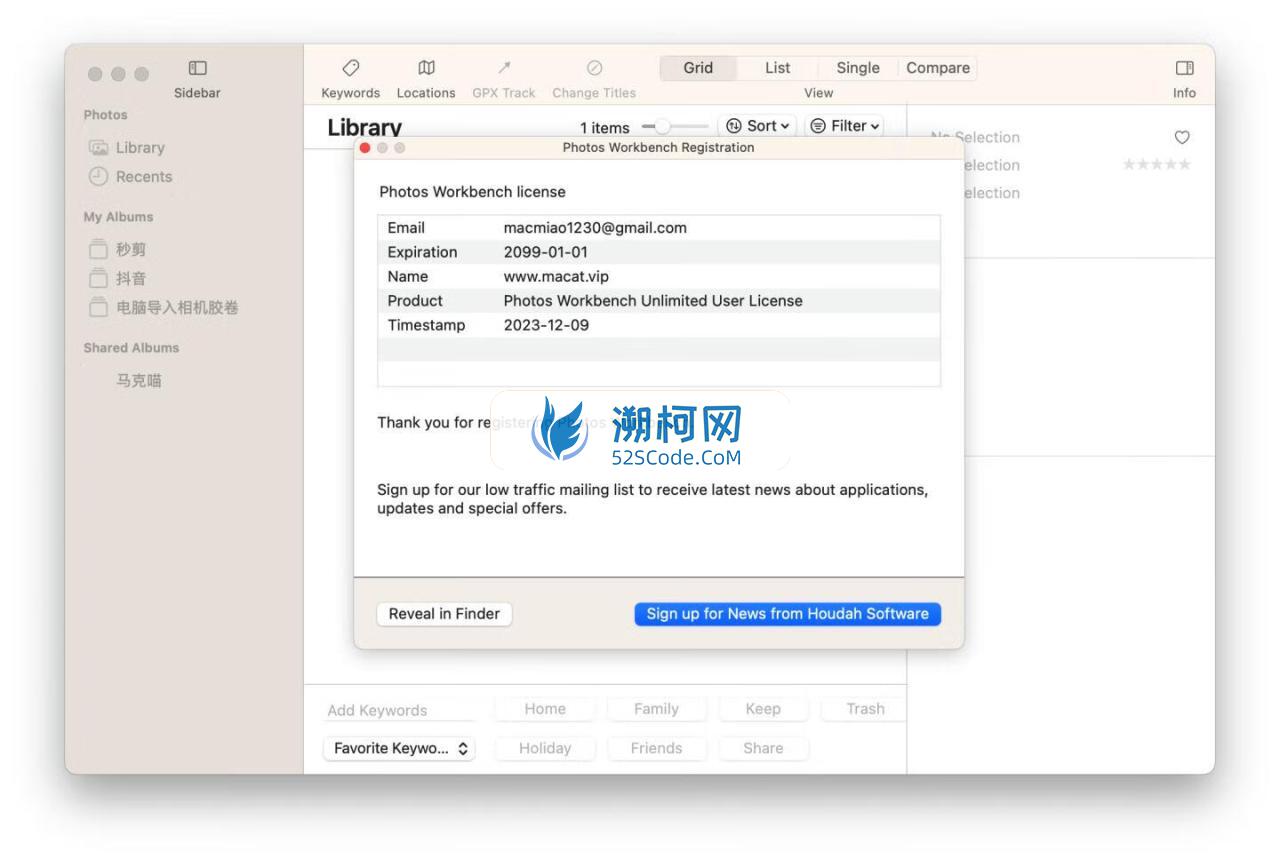
Task: Close the Photos Workbench Registration dialog
Action: point(365,148)
